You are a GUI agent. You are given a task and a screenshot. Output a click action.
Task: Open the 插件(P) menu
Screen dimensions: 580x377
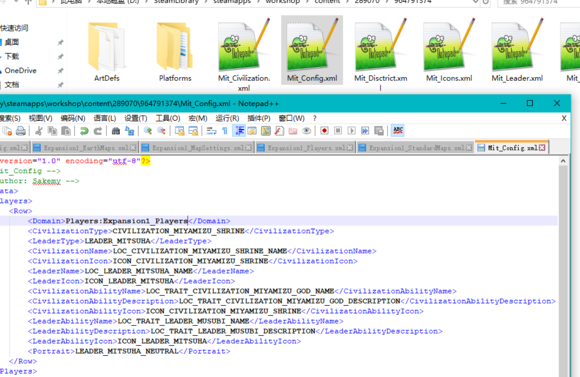[259, 118]
